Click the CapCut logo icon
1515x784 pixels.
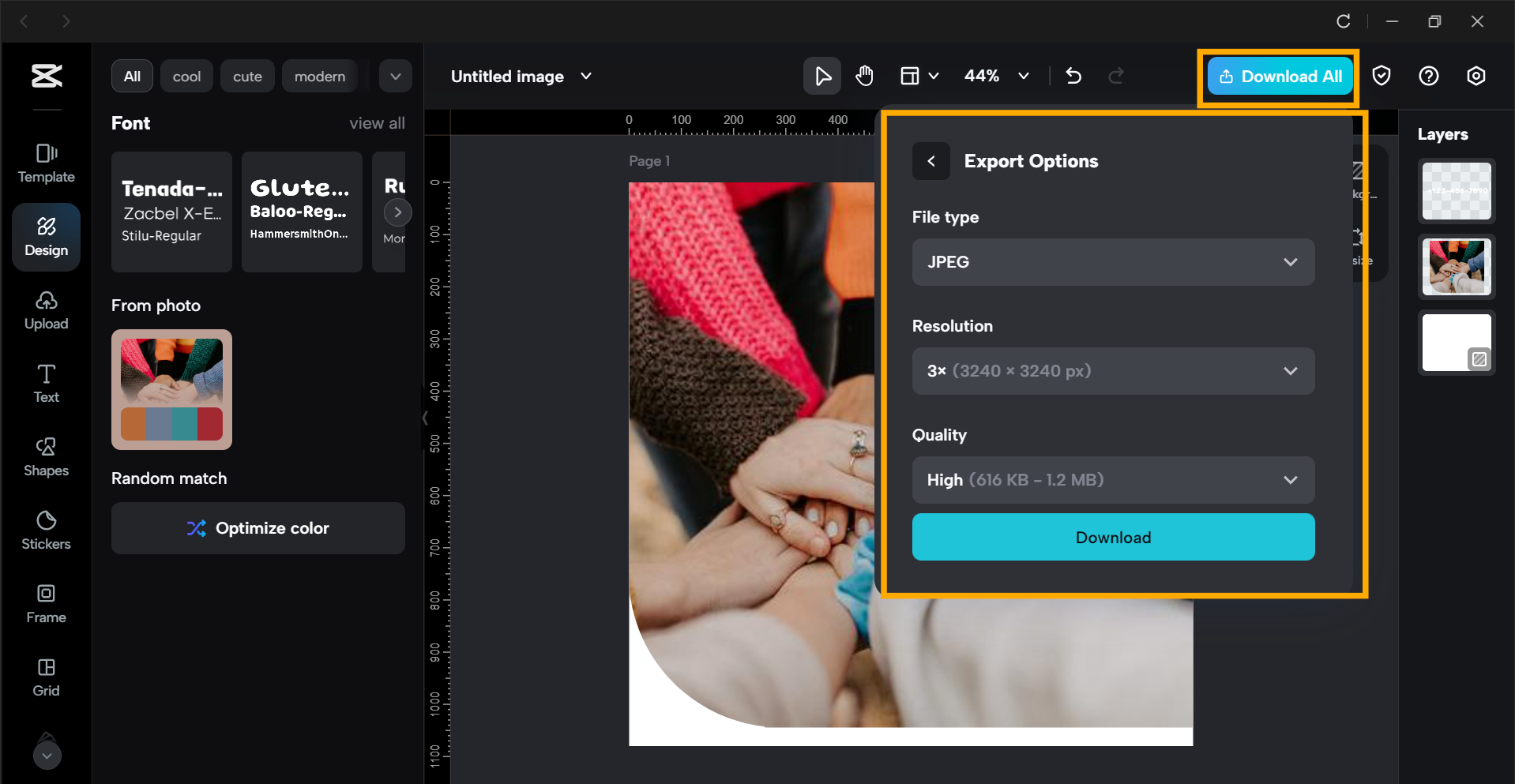click(47, 76)
